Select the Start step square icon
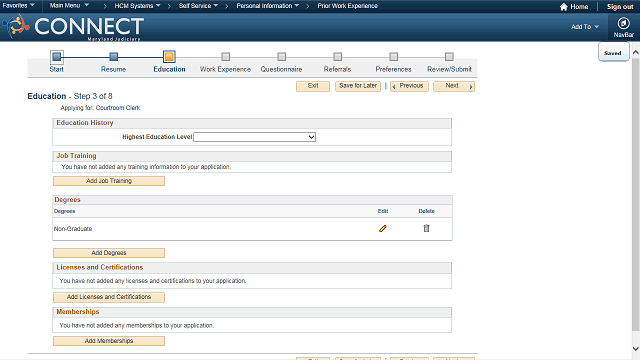This screenshot has height=360, width=640. 57,57
